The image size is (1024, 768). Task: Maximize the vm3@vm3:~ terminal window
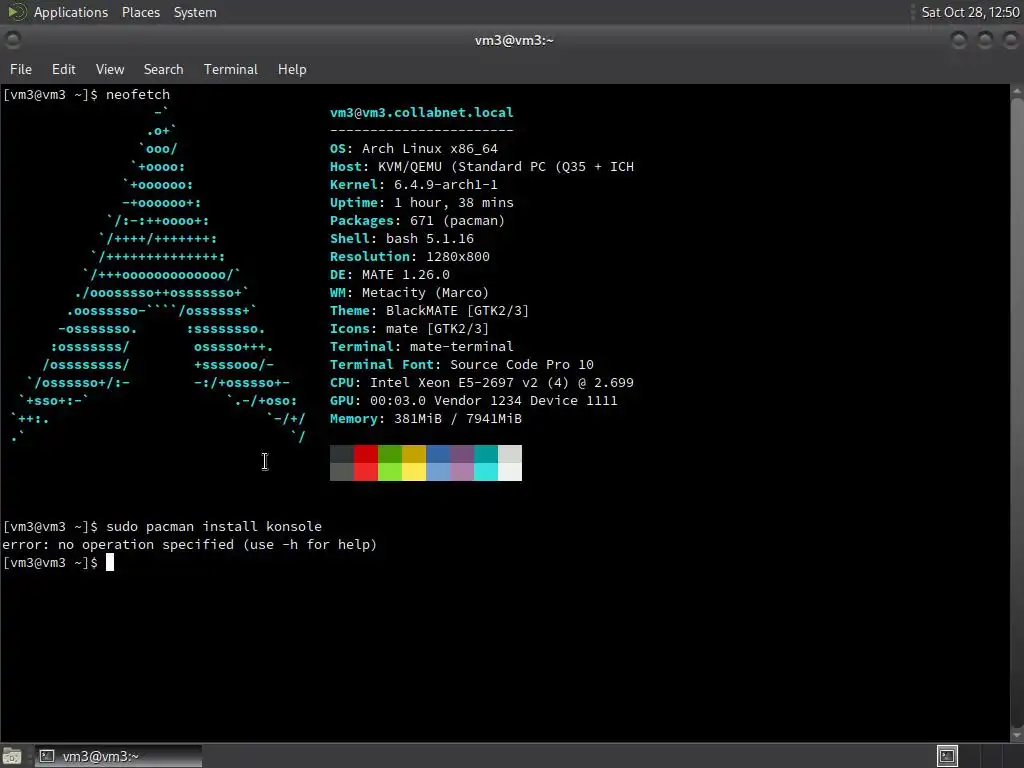click(x=984, y=40)
